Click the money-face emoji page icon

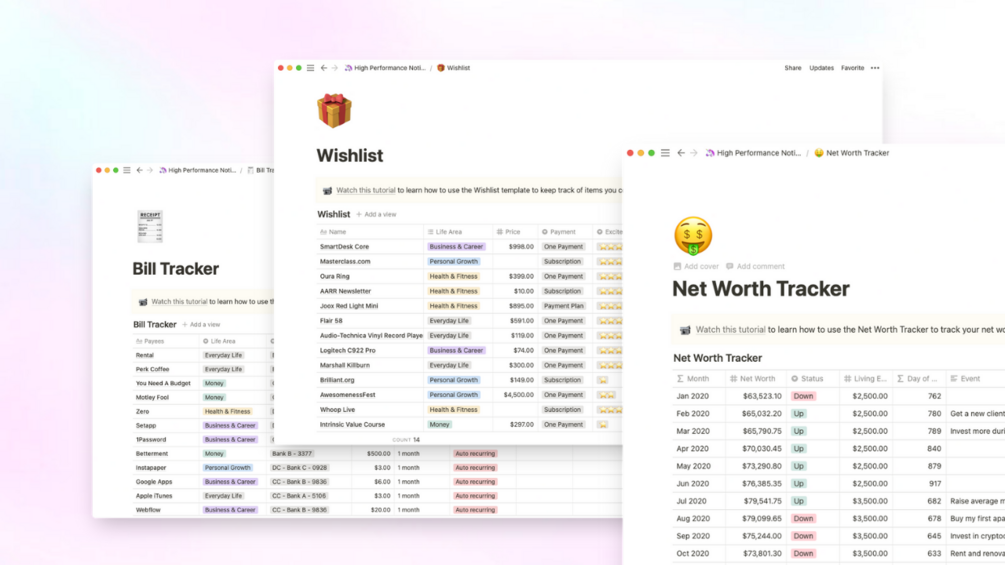693,236
